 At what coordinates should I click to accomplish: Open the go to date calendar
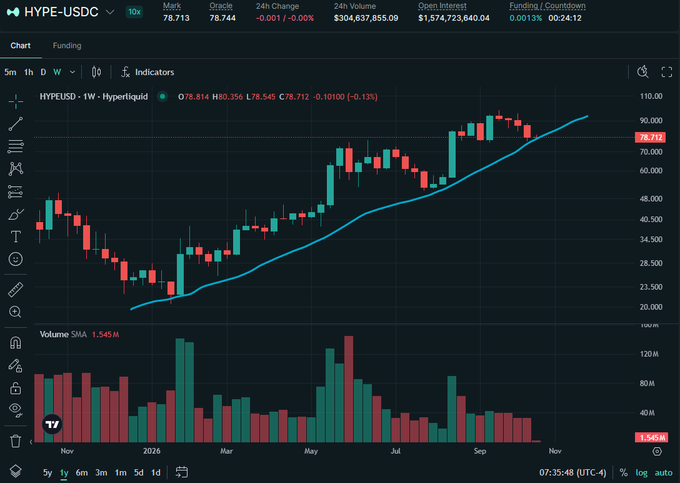pyautogui.click(x=182, y=472)
